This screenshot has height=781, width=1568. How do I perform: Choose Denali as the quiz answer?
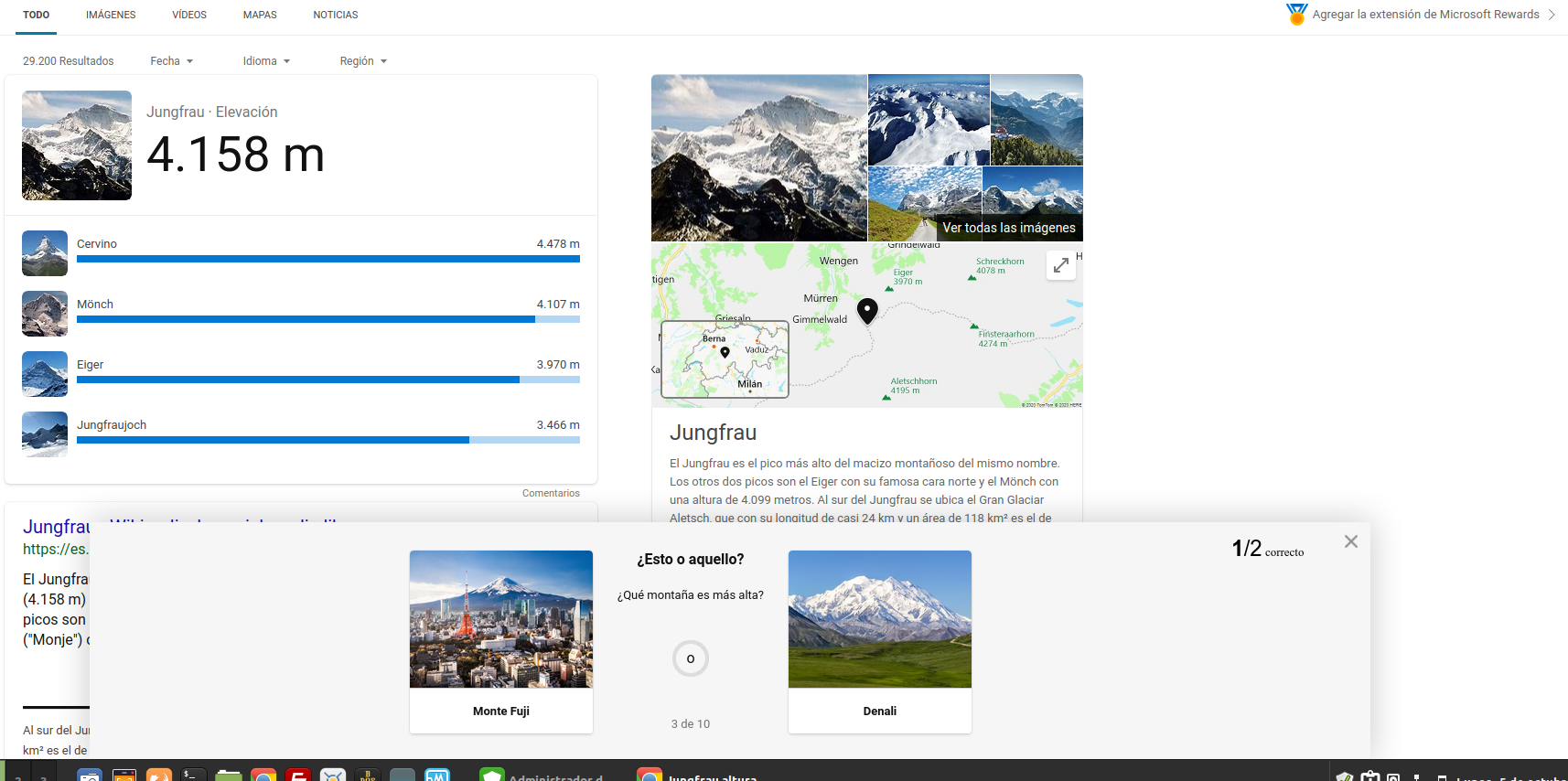coord(879,641)
